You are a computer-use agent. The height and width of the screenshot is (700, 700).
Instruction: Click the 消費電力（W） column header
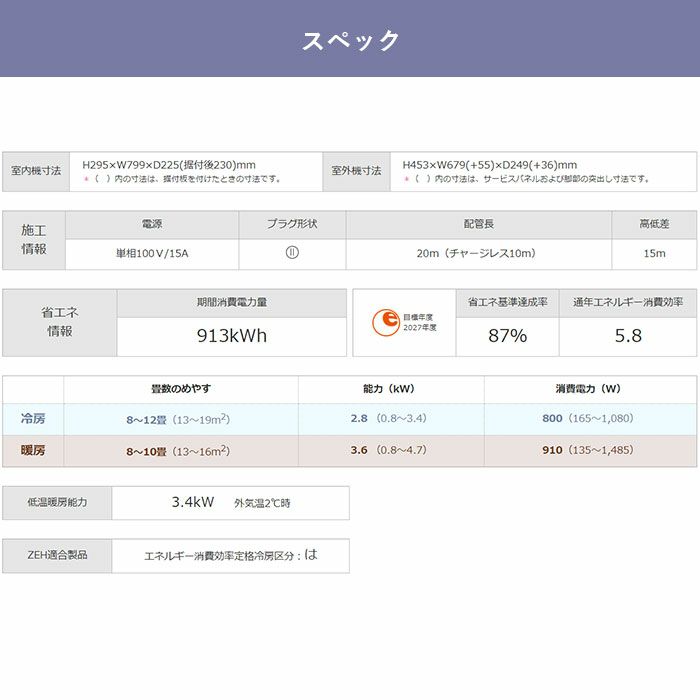590,388
